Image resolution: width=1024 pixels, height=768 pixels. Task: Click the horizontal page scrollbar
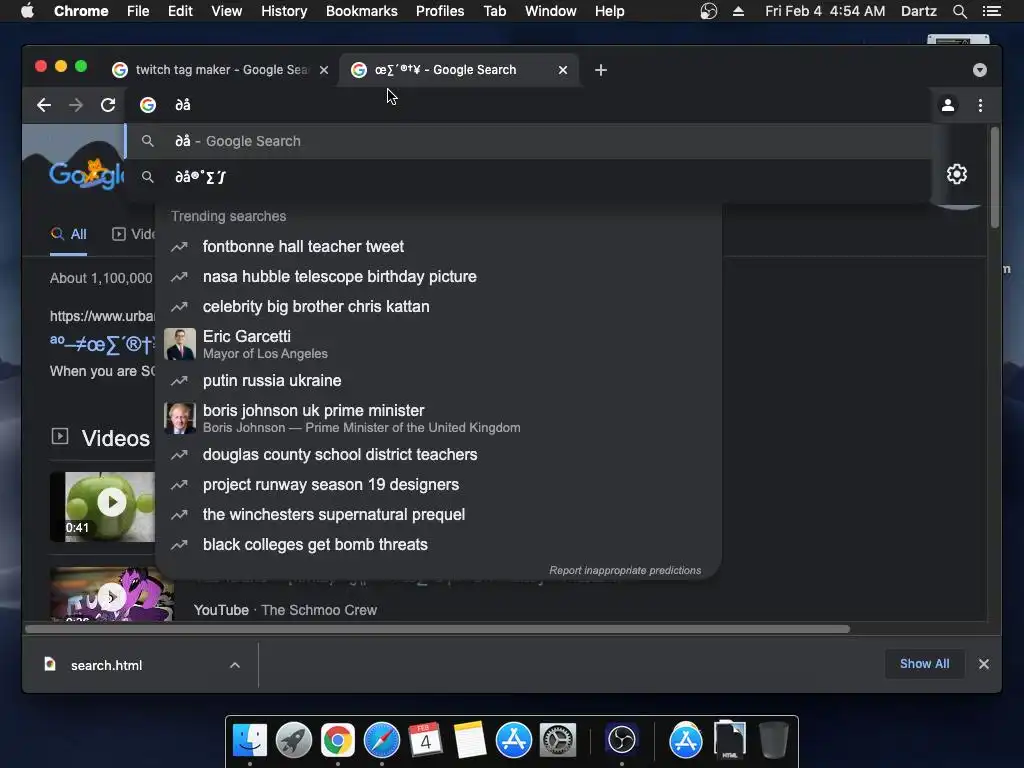point(438,629)
